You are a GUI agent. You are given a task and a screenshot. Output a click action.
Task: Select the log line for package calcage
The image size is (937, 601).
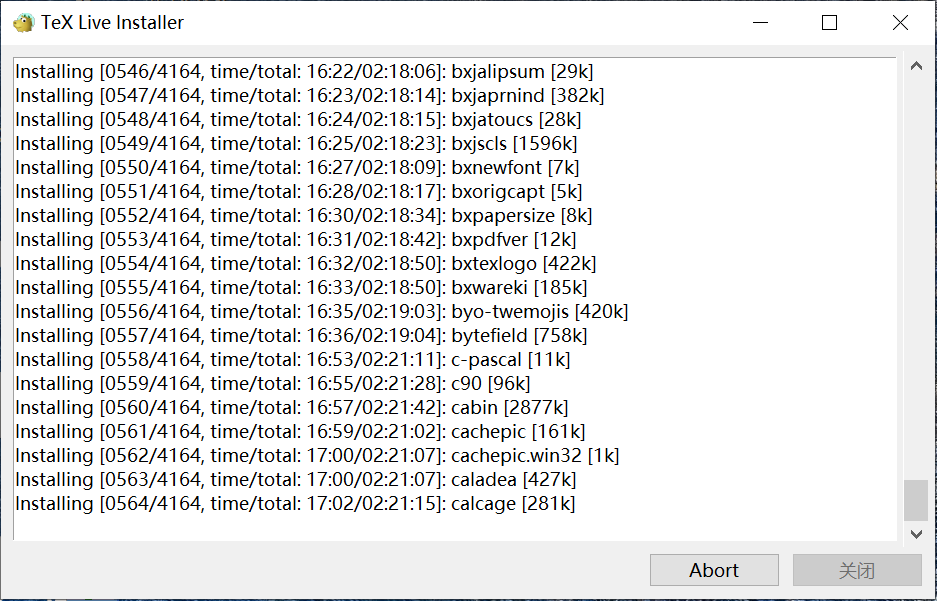[x=295, y=504]
